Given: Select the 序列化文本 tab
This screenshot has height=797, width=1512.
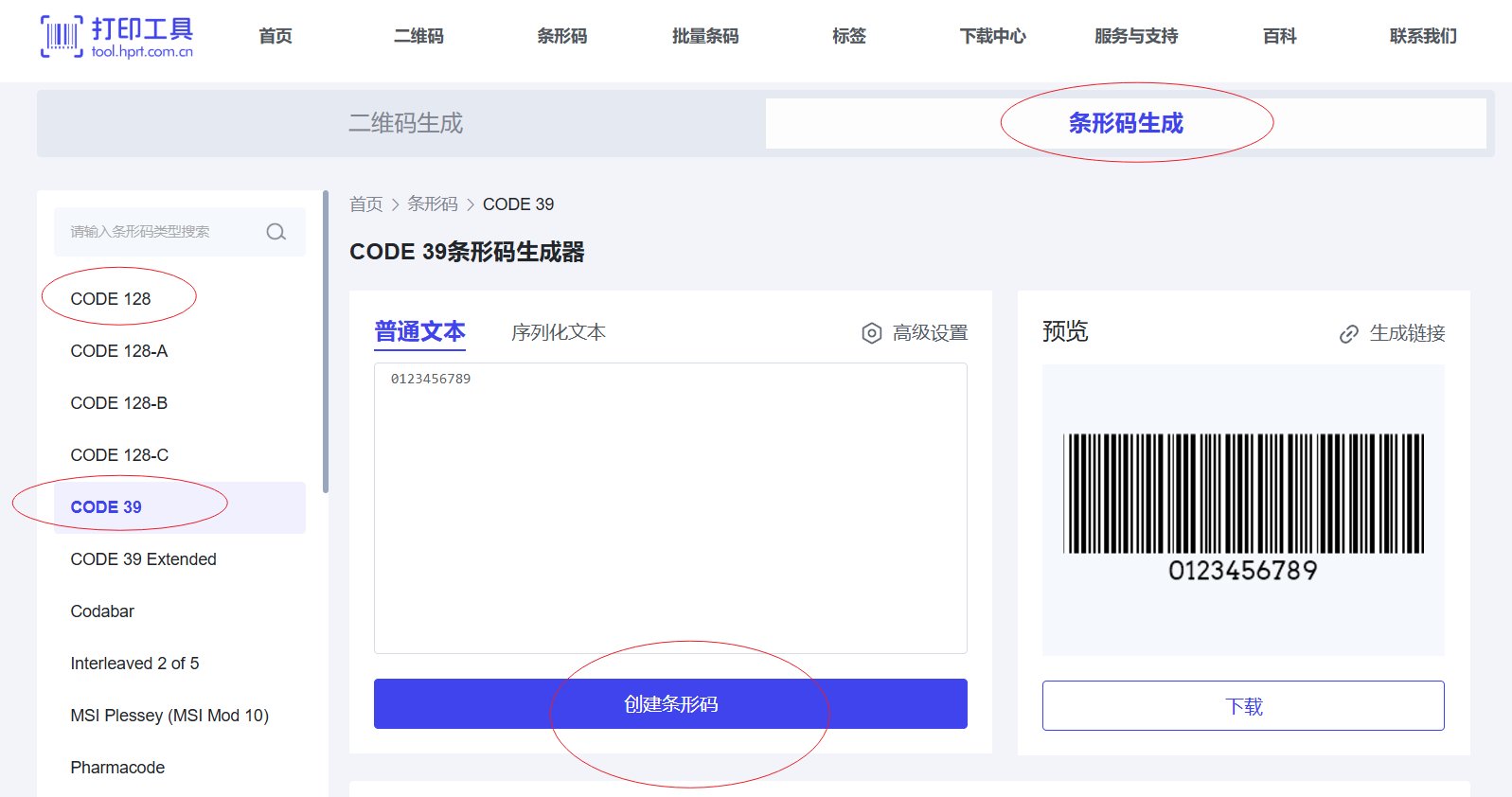Looking at the screenshot, I should point(559,332).
